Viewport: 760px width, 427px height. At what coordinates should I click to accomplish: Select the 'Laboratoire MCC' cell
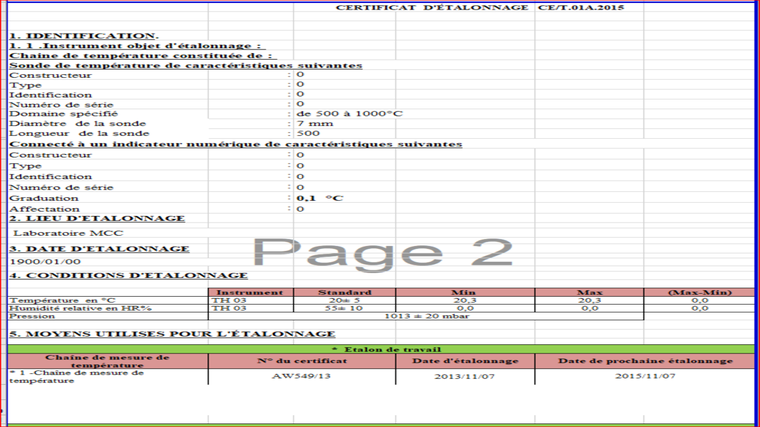55,233
